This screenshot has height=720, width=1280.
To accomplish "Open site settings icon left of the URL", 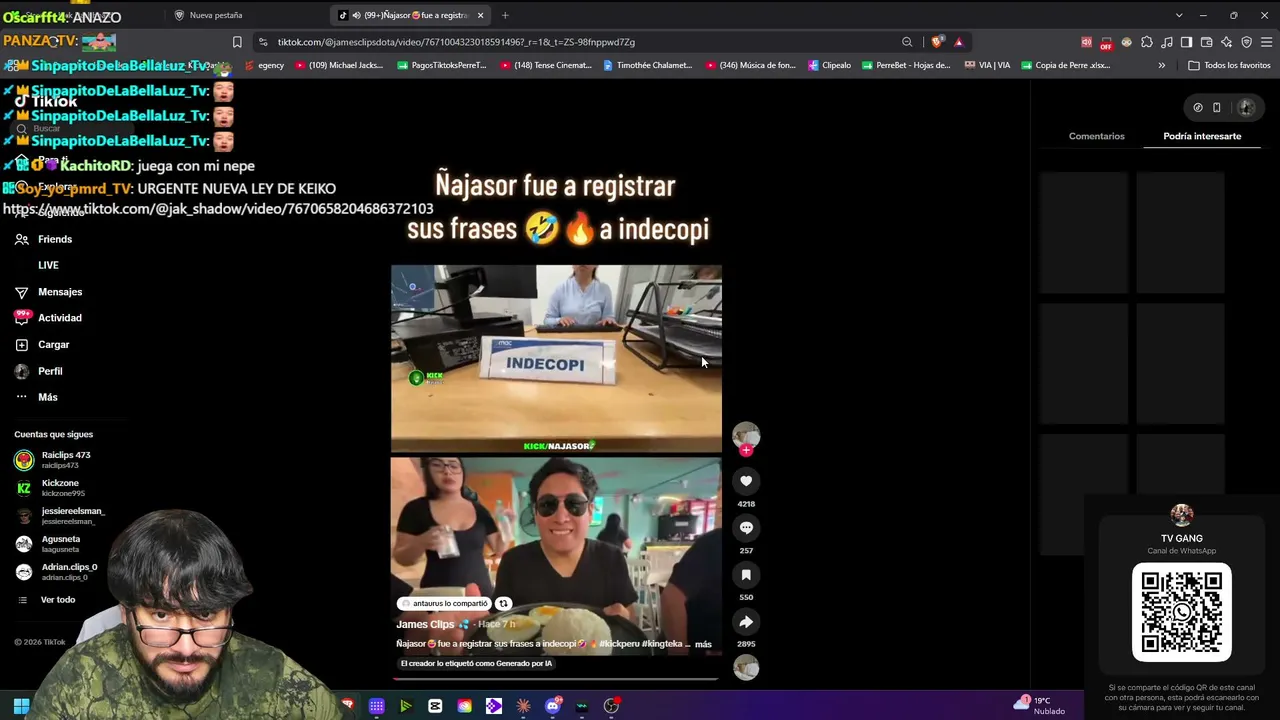I will [263, 42].
